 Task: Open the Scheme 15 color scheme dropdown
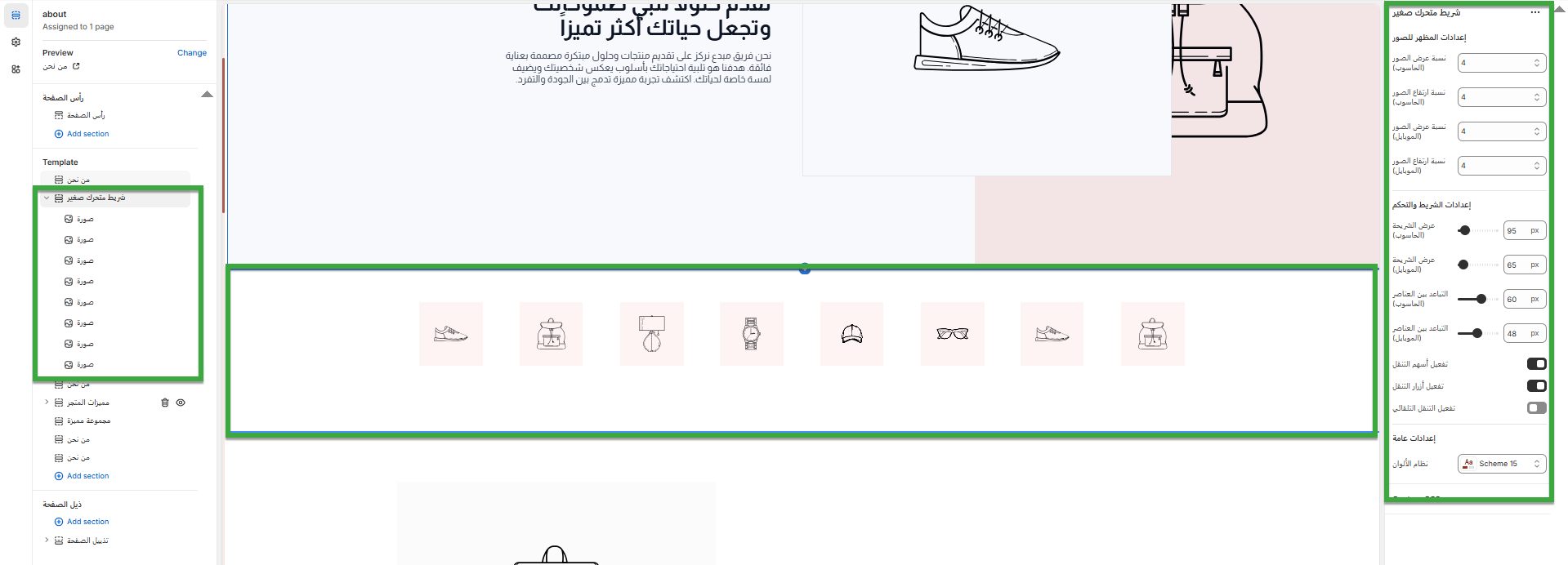[1502, 464]
